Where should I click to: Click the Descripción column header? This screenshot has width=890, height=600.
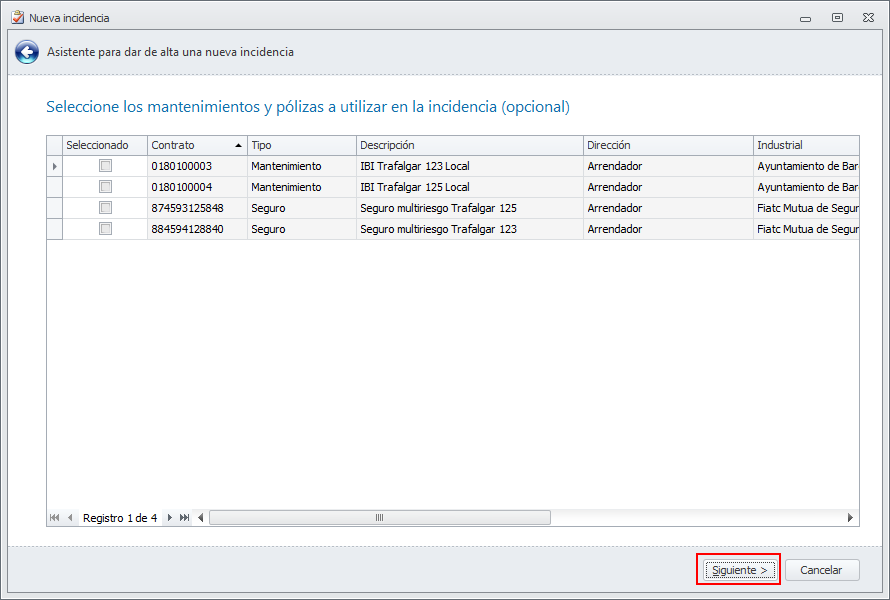pos(469,145)
